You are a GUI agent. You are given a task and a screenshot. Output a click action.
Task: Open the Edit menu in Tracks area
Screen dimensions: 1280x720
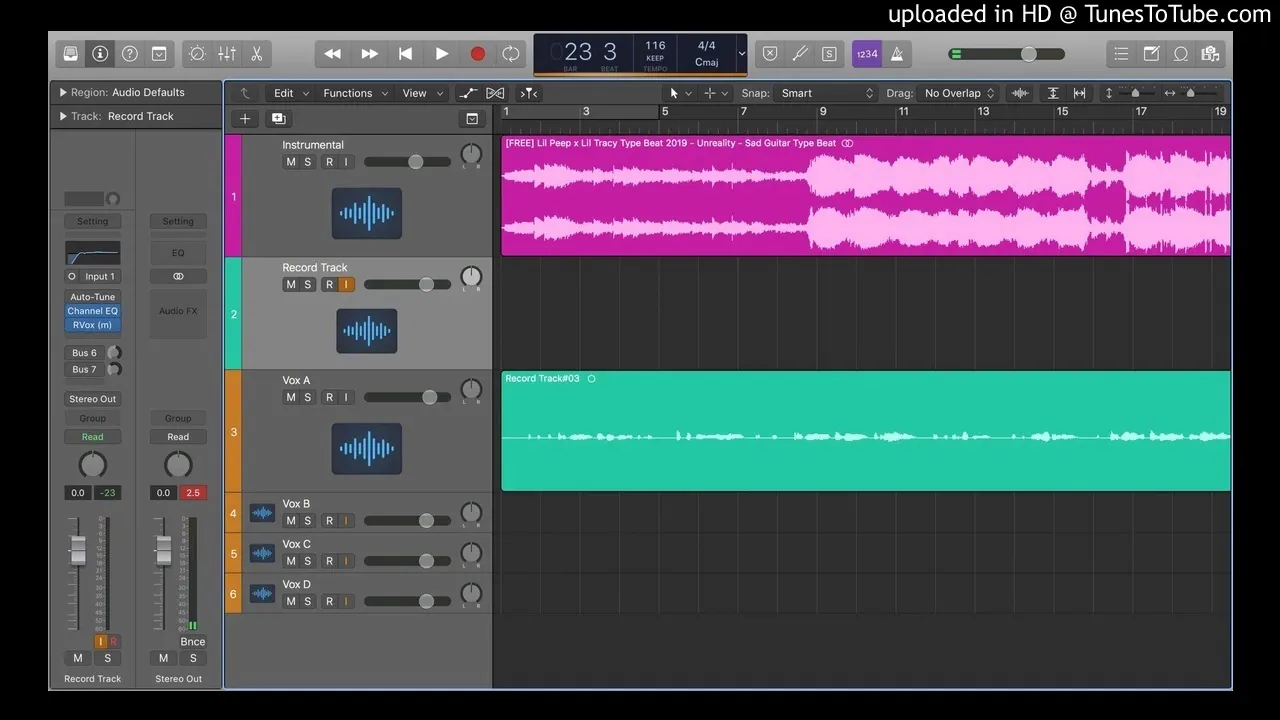point(289,93)
